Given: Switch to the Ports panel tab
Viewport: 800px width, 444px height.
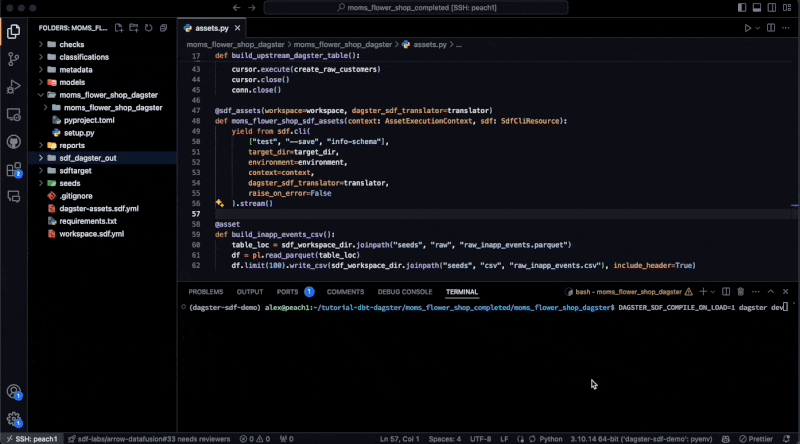Looking at the screenshot, I should tap(287, 292).
